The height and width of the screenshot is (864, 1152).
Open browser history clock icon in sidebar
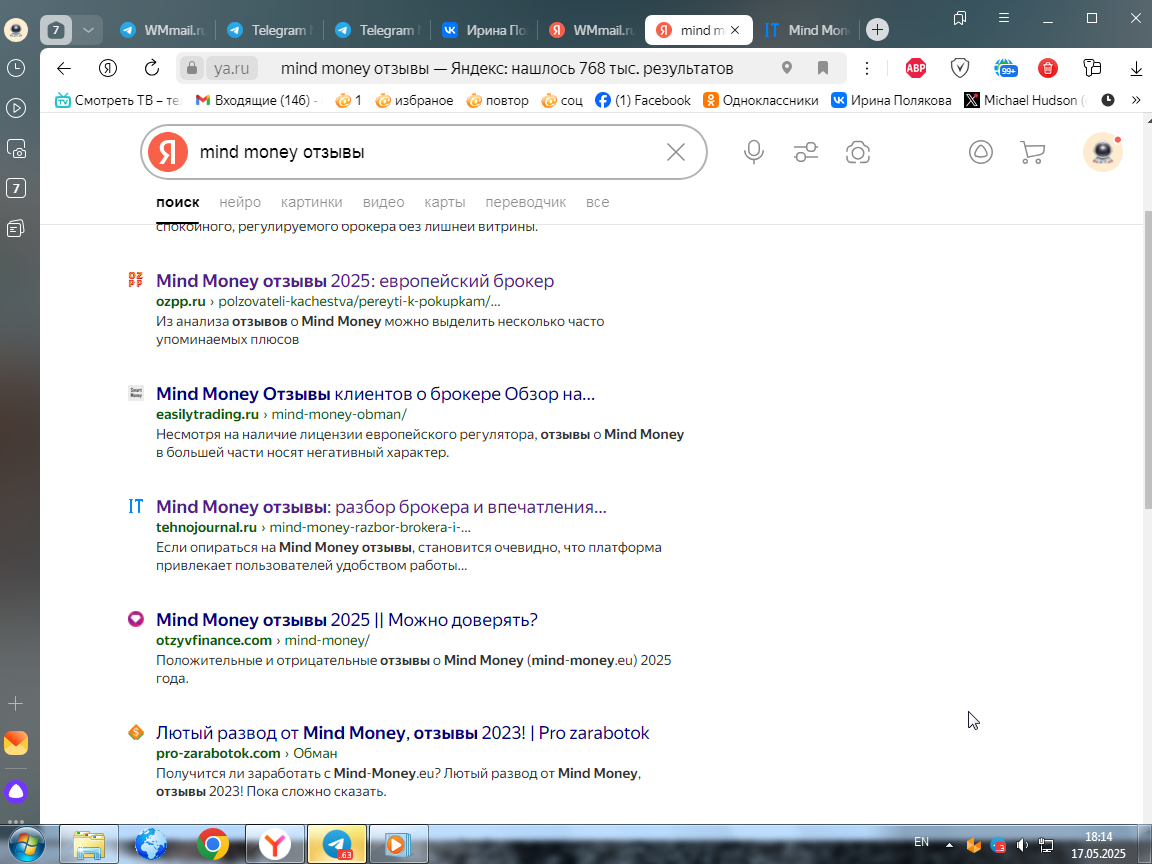(16, 68)
